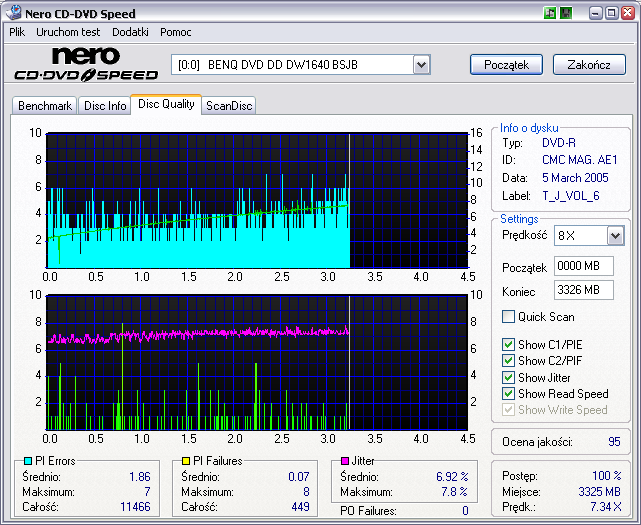Click the Nero CD-DVD Speed title bar icon

[x=13, y=13]
